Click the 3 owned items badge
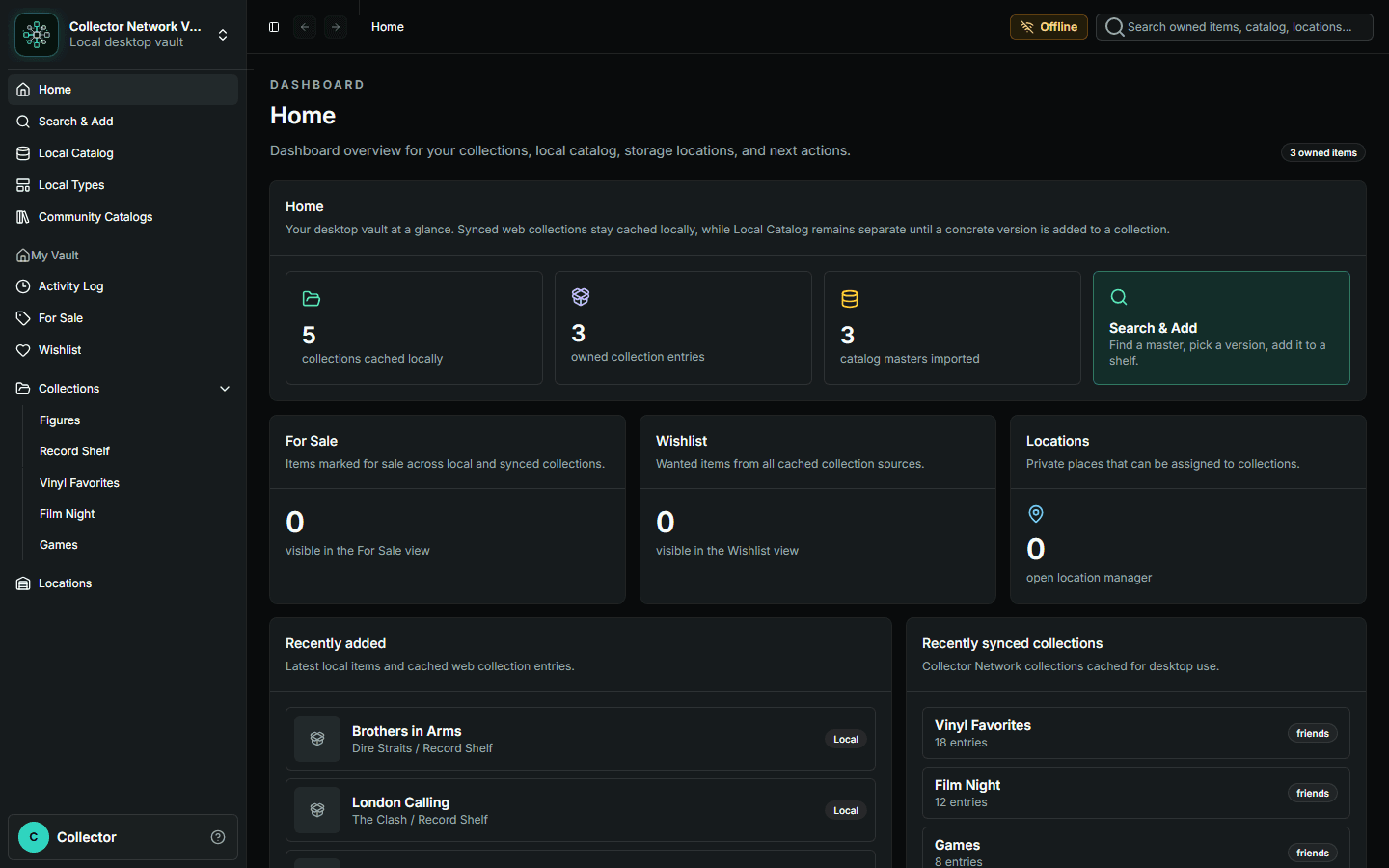 [1323, 152]
